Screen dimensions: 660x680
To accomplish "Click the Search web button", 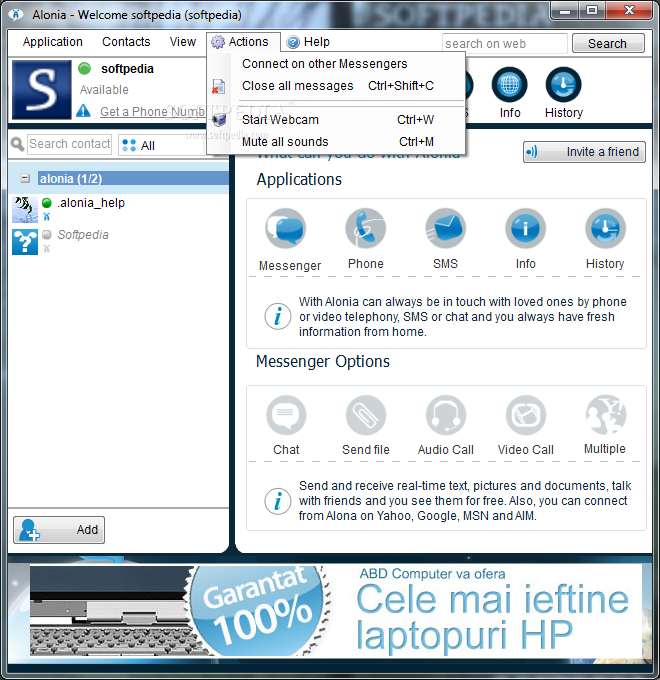I will click(x=608, y=43).
